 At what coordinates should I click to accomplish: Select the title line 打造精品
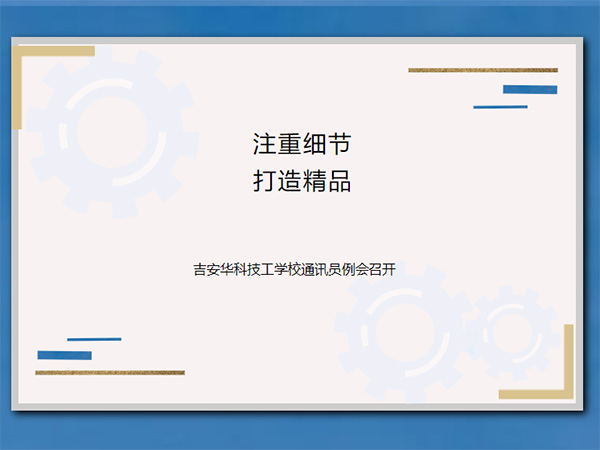click(300, 183)
